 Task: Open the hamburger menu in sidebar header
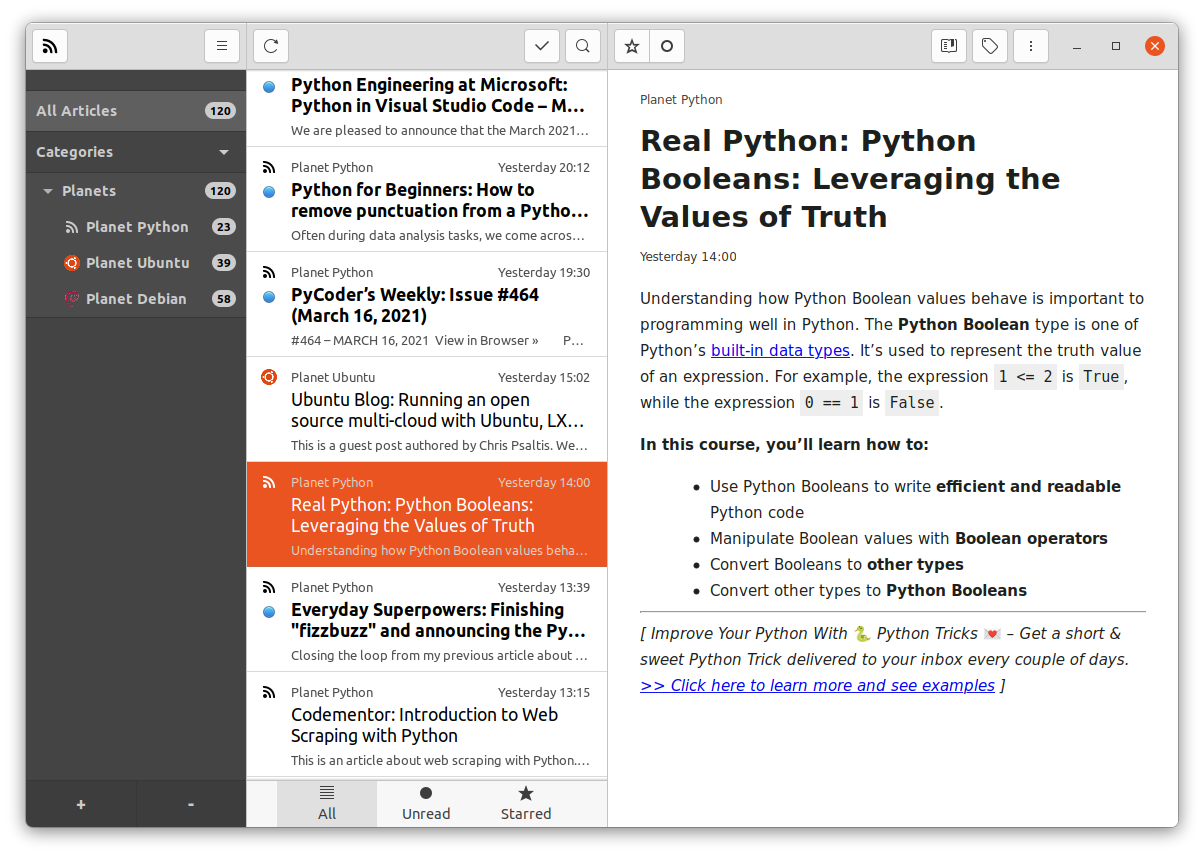[x=222, y=46]
